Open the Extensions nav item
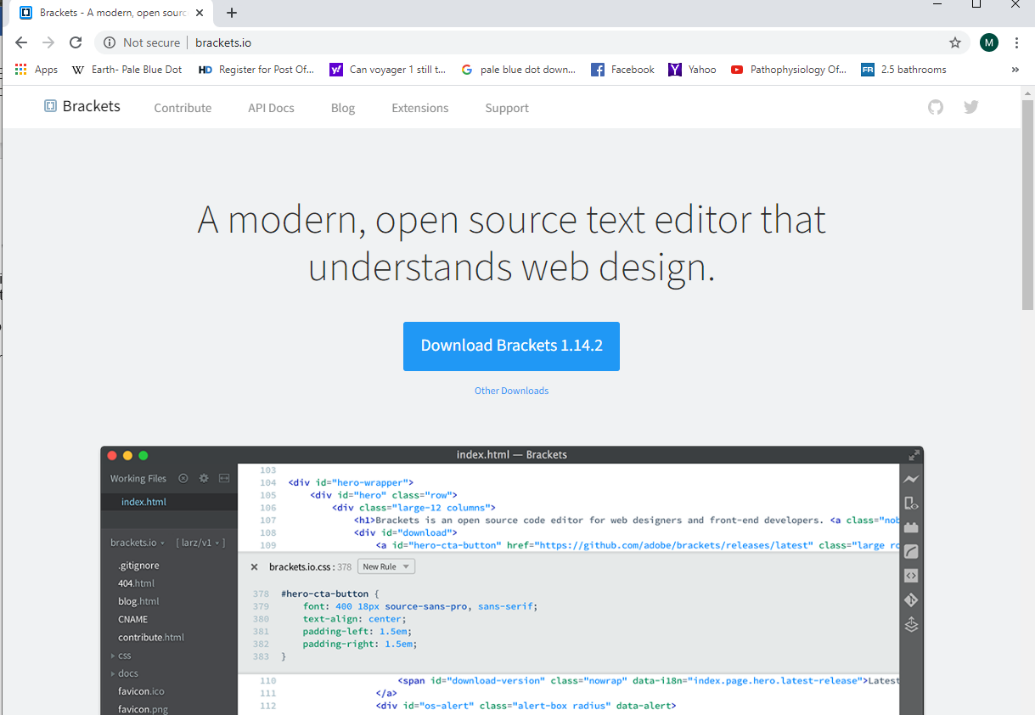Image resolution: width=1035 pixels, height=715 pixels. tap(420, 108)
